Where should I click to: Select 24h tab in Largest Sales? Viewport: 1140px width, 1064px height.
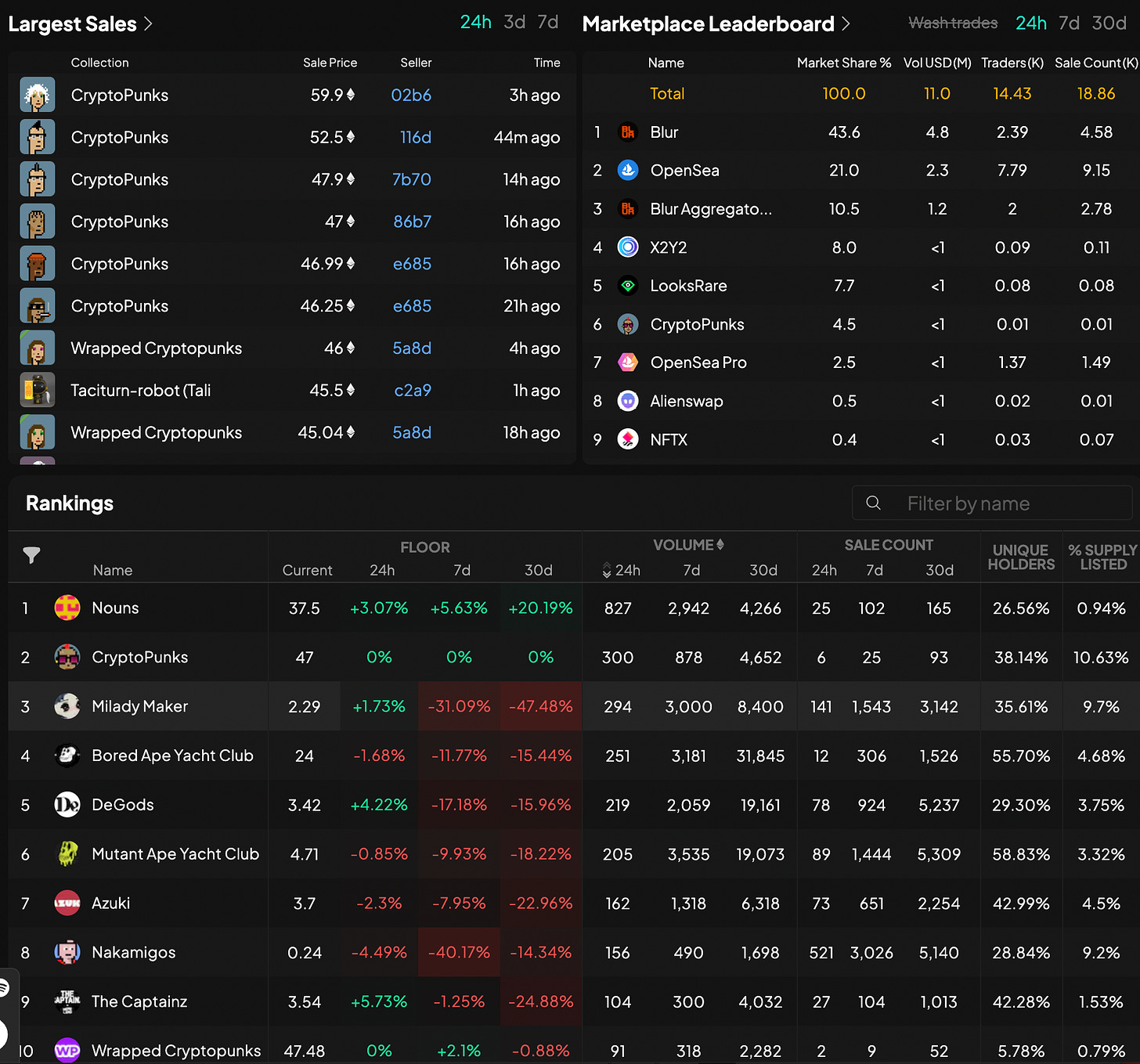(476, 23)
